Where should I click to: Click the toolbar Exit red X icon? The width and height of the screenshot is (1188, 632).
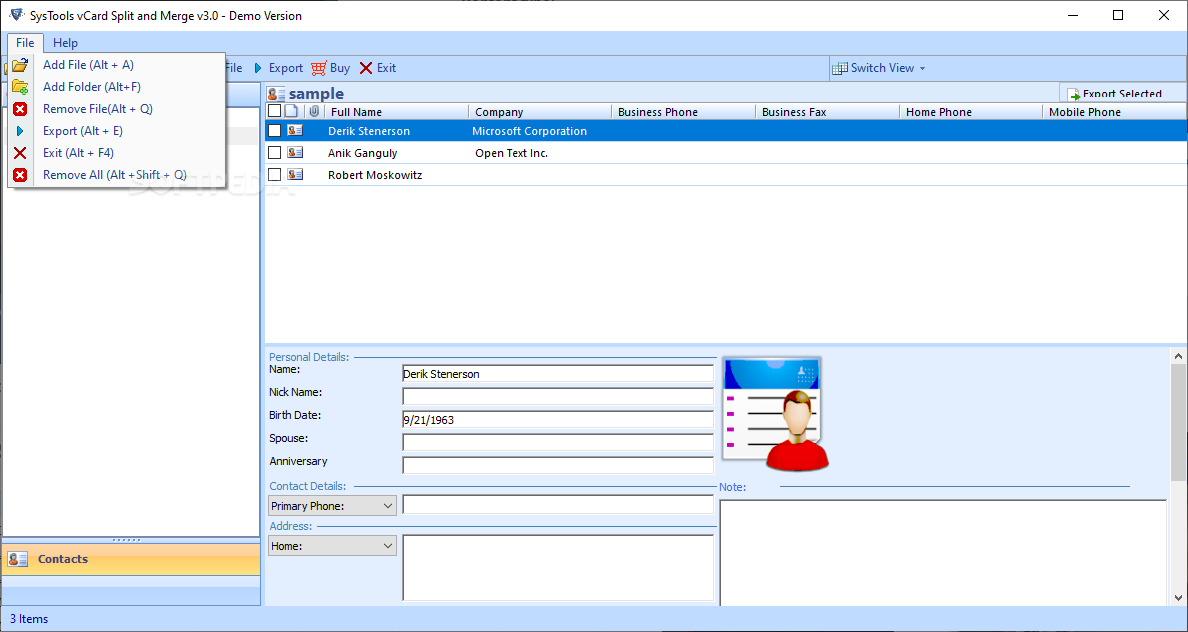366,68
